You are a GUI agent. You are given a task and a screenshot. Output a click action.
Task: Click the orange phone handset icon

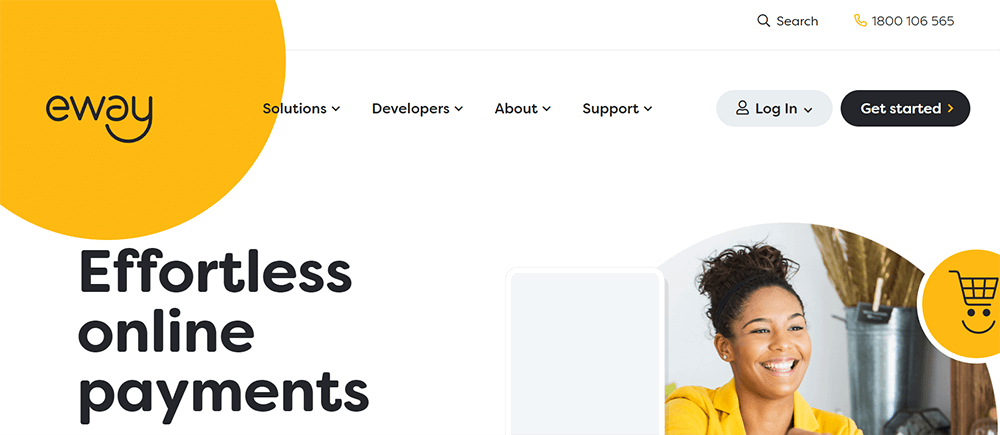click(x=860, y=21)
